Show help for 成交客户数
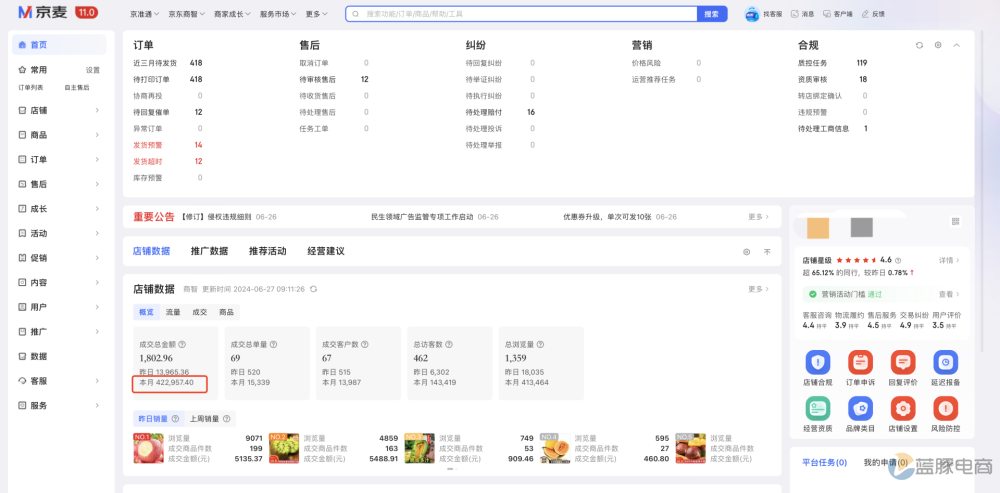Screen dimensions: 1000x493 (365, 344)
